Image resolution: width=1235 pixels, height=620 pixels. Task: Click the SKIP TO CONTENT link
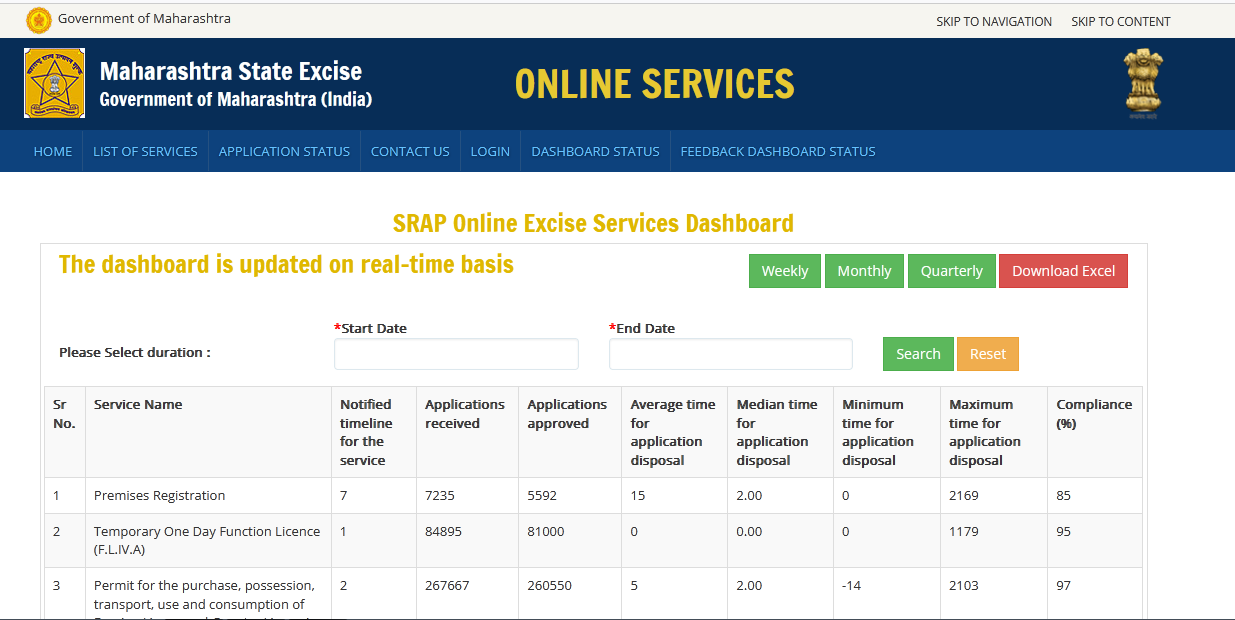pyautogui.click(x=1120, y=21)
